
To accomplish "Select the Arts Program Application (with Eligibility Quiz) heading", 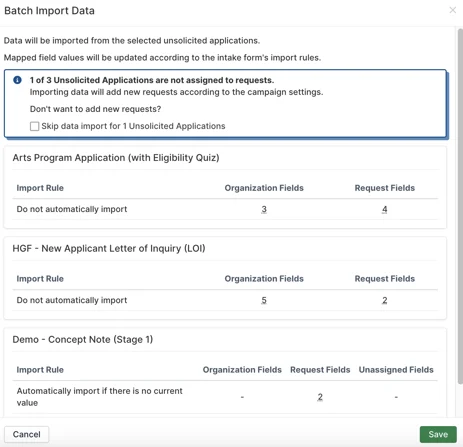I will point(116,158).
